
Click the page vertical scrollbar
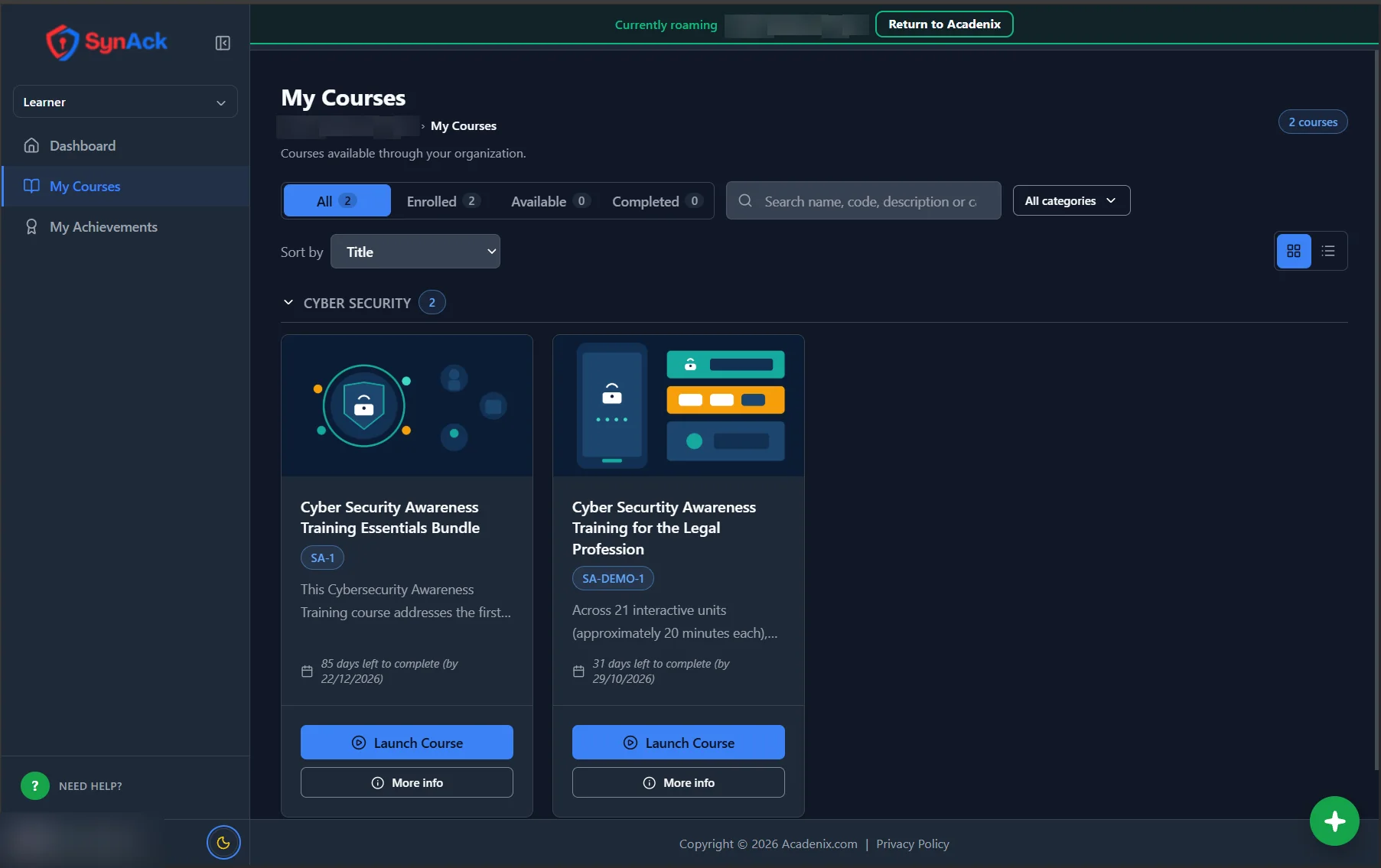click(1377, 409)
